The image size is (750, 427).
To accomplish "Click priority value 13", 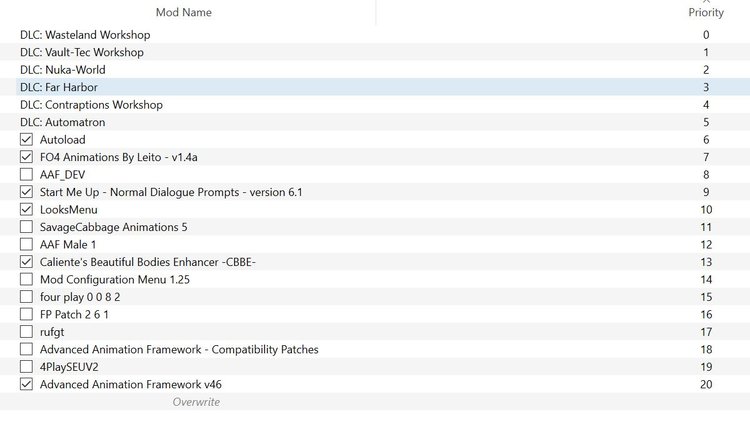I will pyautogui.click(x=706, y=262).
